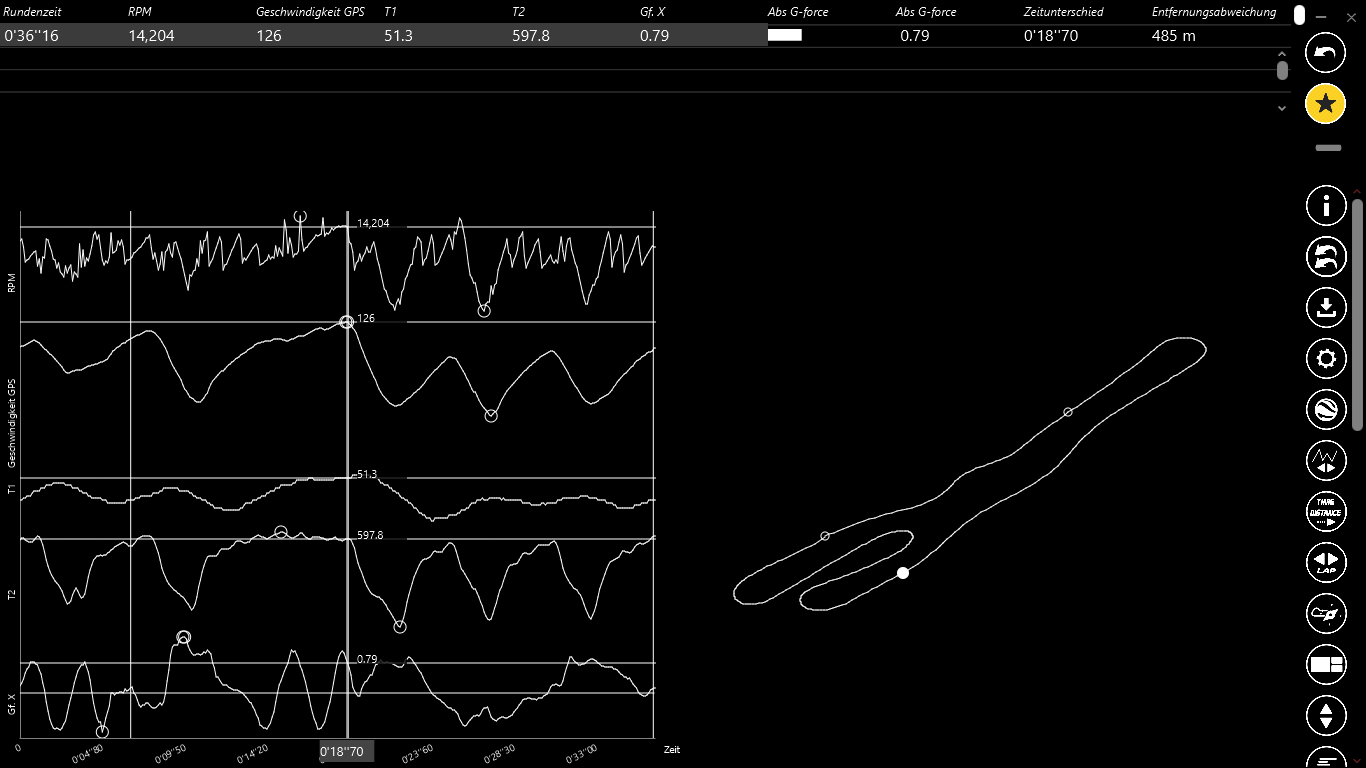Click the Lap switch arrows icon

tap(1326, 563)
